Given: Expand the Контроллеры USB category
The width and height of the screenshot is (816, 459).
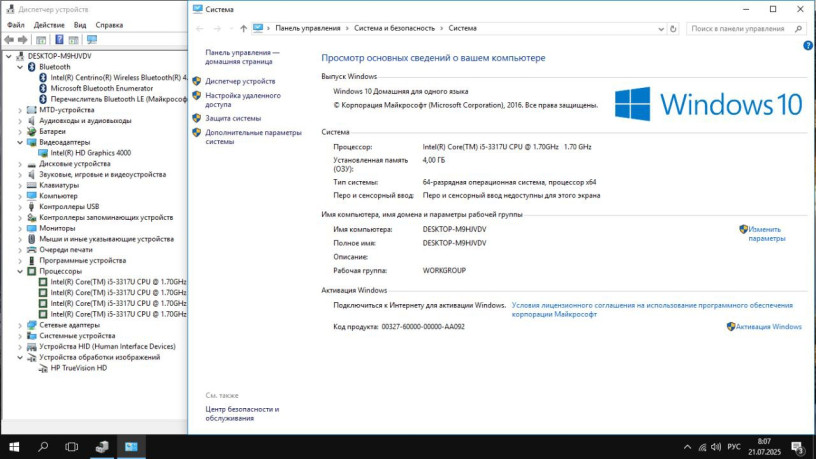Looking at the screenshot, I should (20, 207).
